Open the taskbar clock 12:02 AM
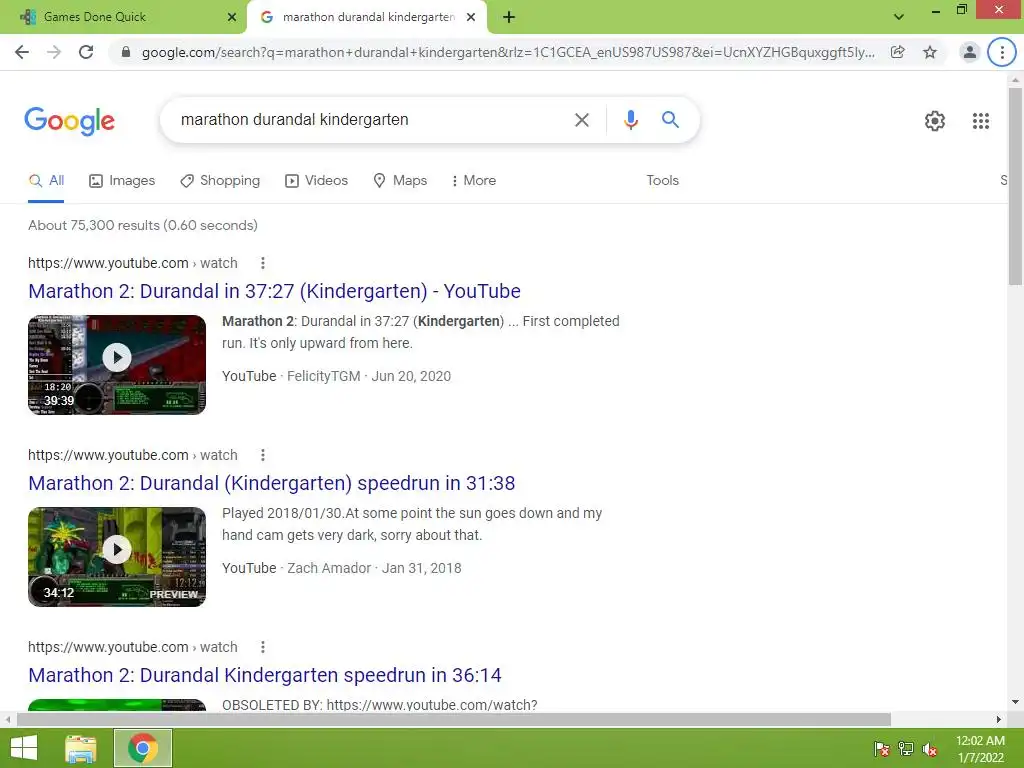 pyautogui.click(x=980, y=749)
